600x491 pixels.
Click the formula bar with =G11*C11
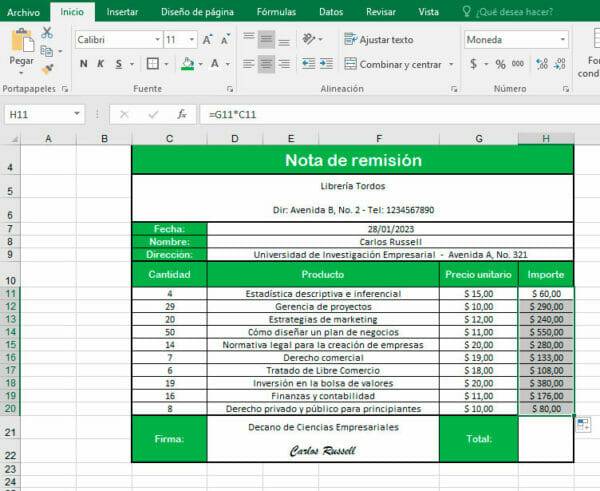click(x=398, y=114)
